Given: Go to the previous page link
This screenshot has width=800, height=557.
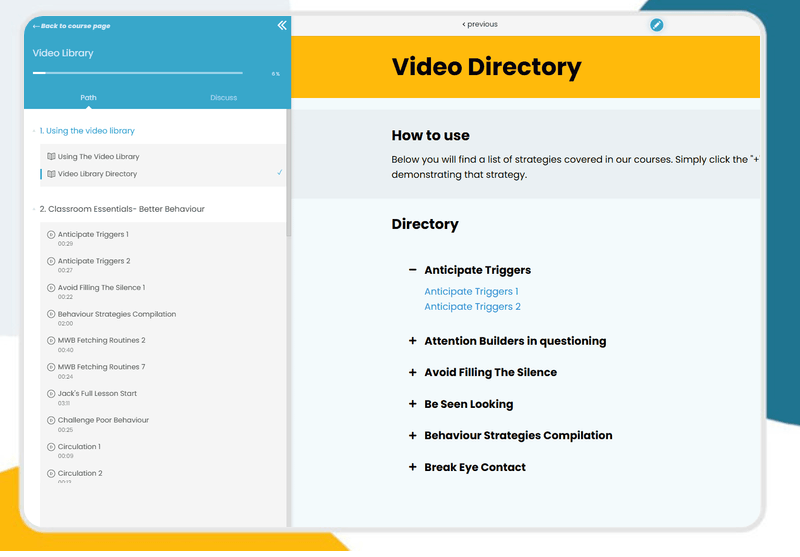Looking at the screenshot, I should coord(480,24).
